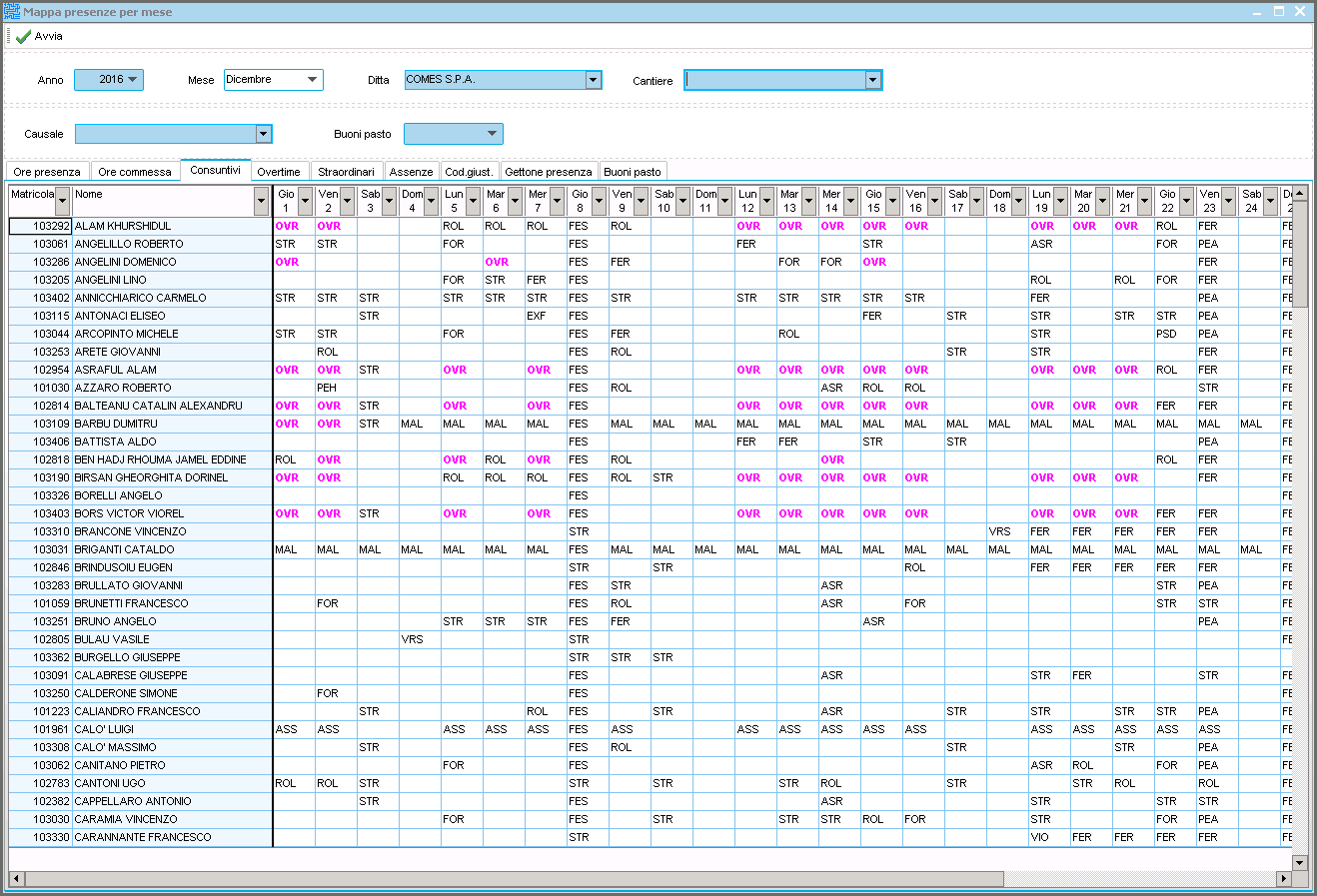The height and width of the screenshot is (896, 1317).
Task: Select the ANNICCHIARICO CARMELO row name
Action: (x=172, y=298)
